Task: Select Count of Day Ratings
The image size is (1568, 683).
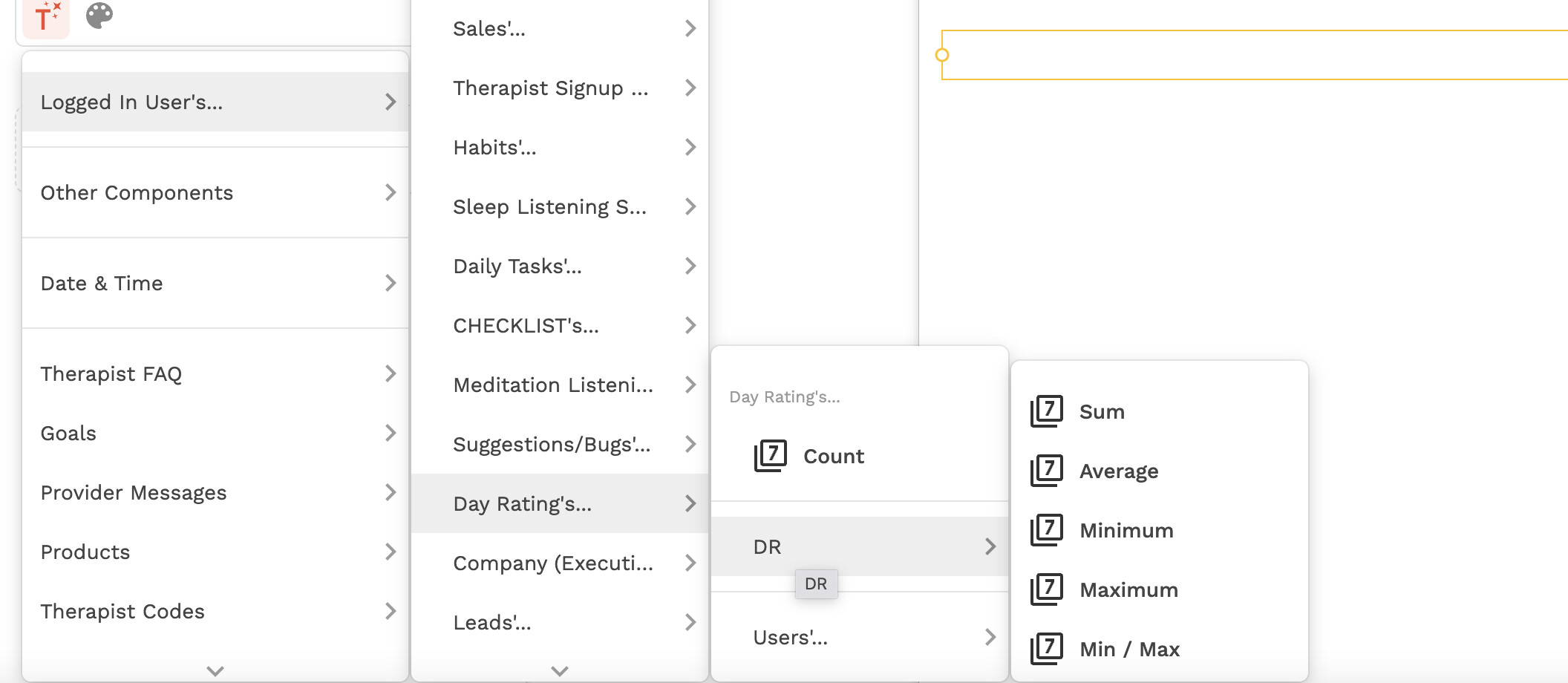Action: point(833,457)
